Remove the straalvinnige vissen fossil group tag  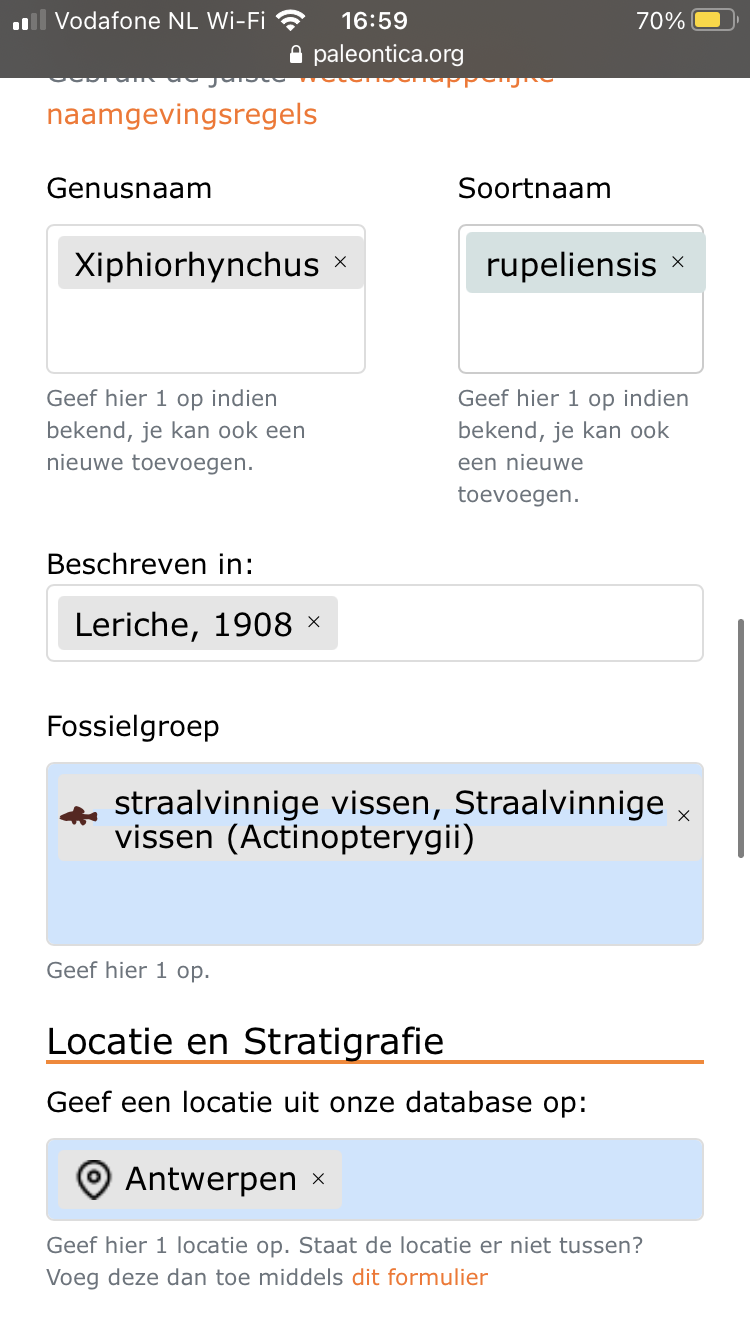(x=684, y=816)
